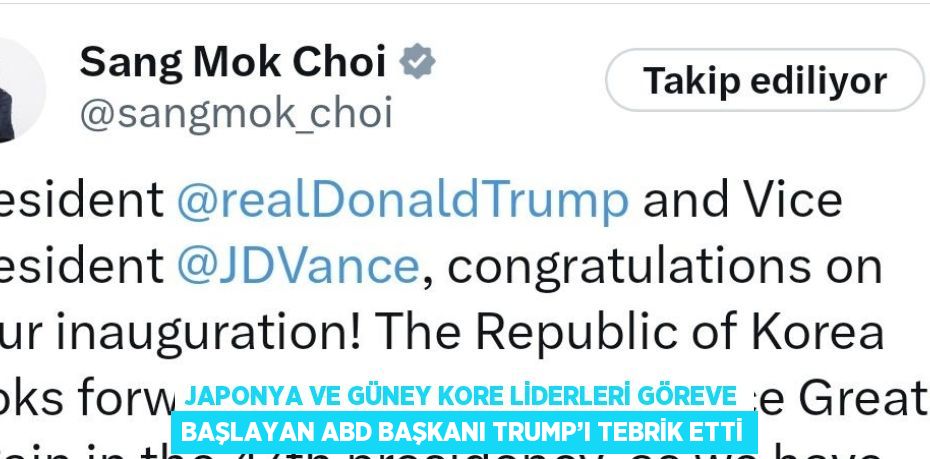Follow the @JDVance mention link
The height and width of the screenshot is (459, 930).
pyautogui.click(x=297, y=265)
